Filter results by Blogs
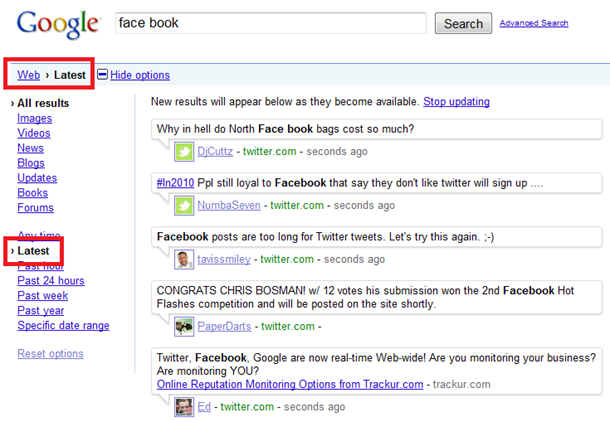The height and width of the screenshot is (422, 610). [x=31, y=163]
